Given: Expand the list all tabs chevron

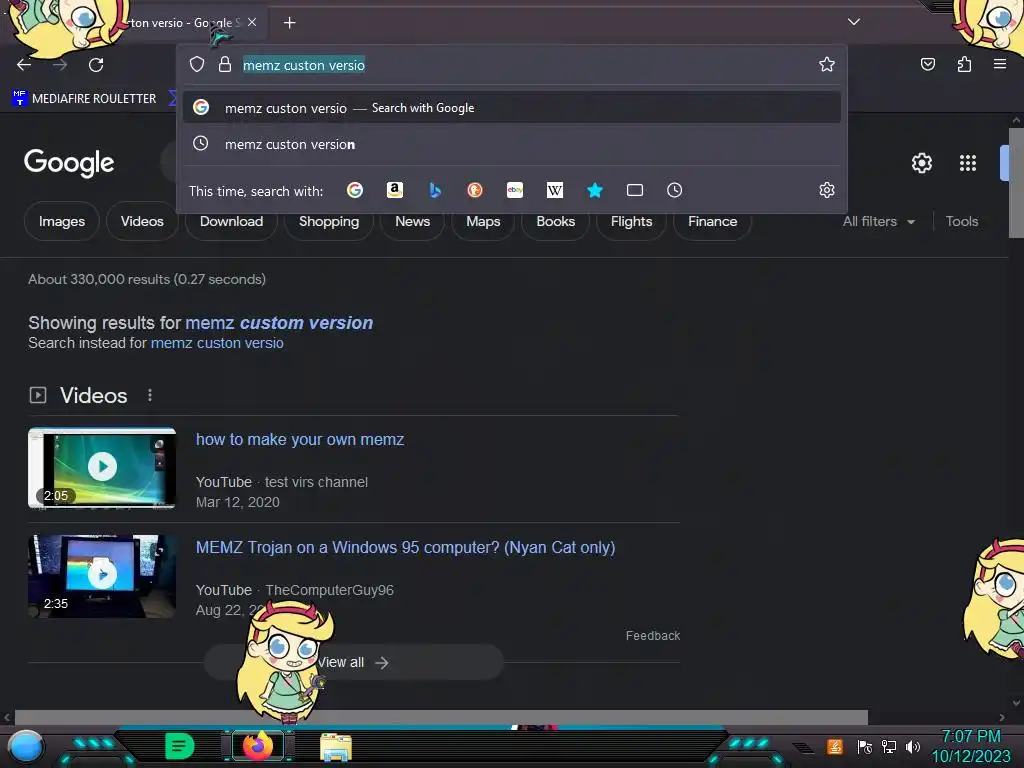Looking at the screenshot, I should [854, 22].
